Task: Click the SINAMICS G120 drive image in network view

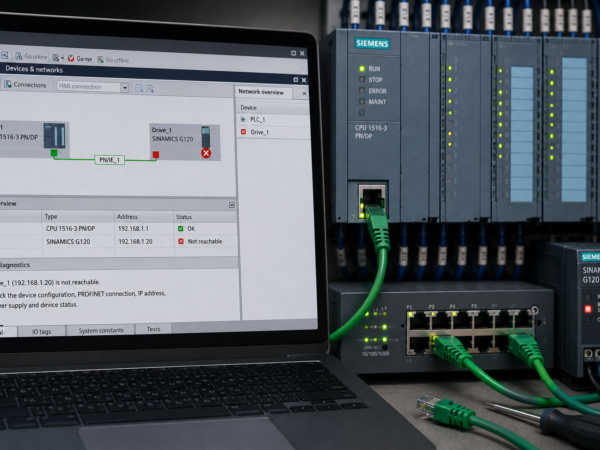Action: point(205,137)
